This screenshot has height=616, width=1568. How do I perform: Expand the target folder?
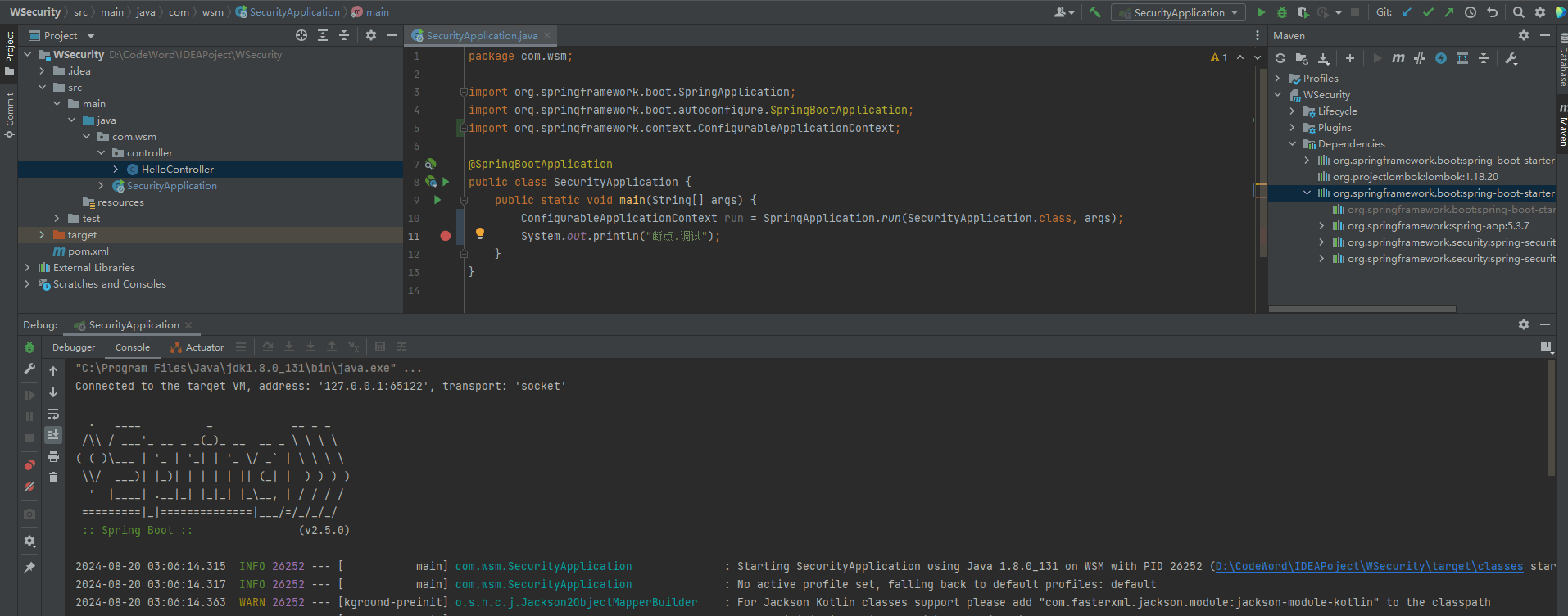pyautogui.click(x=42, y=235)
